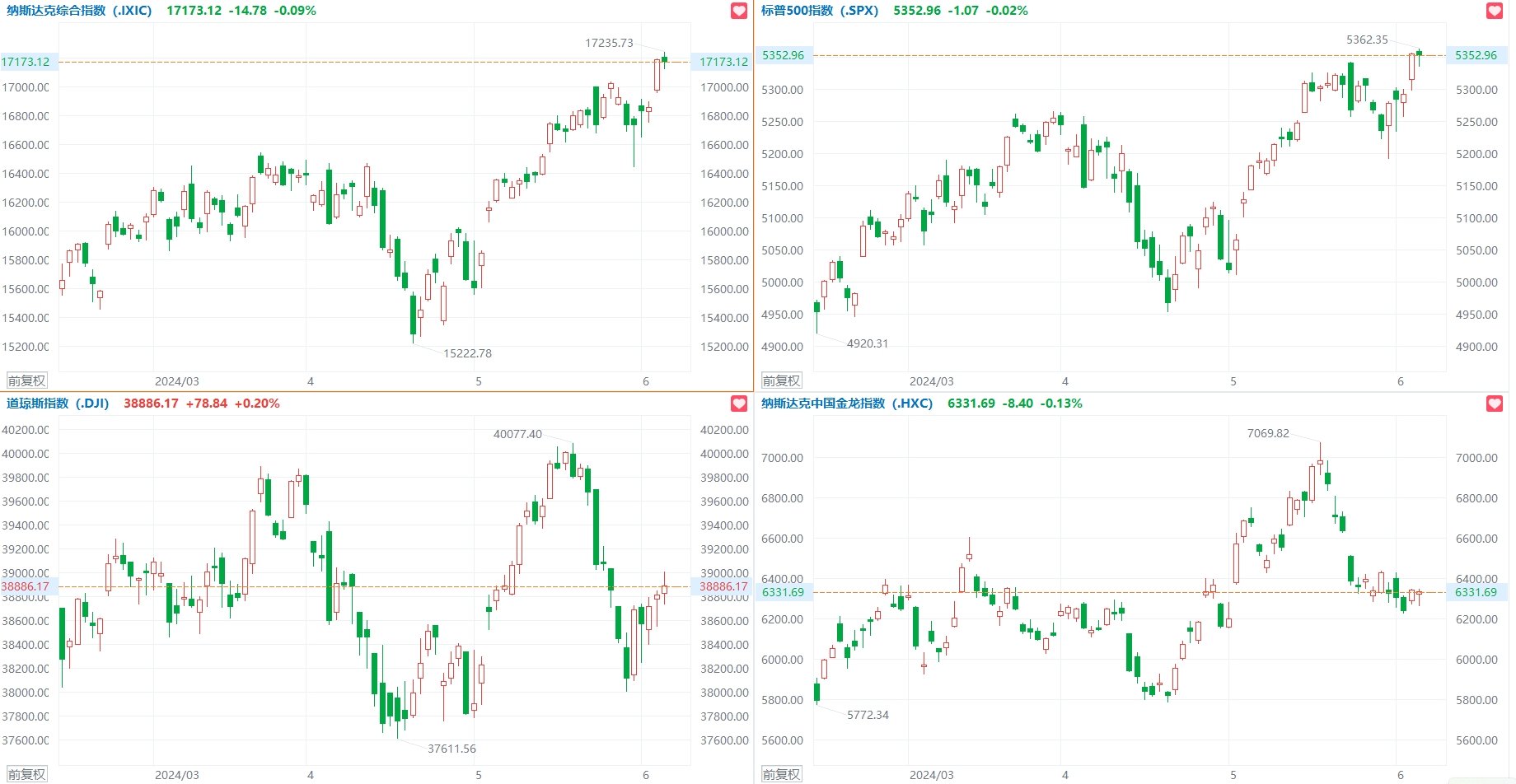Click the 15222.78 low marker on Nasdaq chart
This screenshot has height=784, width=1516.
point(467,353)
